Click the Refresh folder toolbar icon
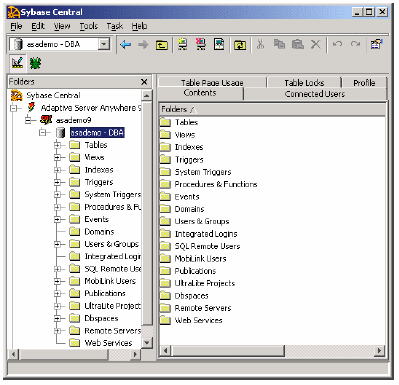 point(240,45)
